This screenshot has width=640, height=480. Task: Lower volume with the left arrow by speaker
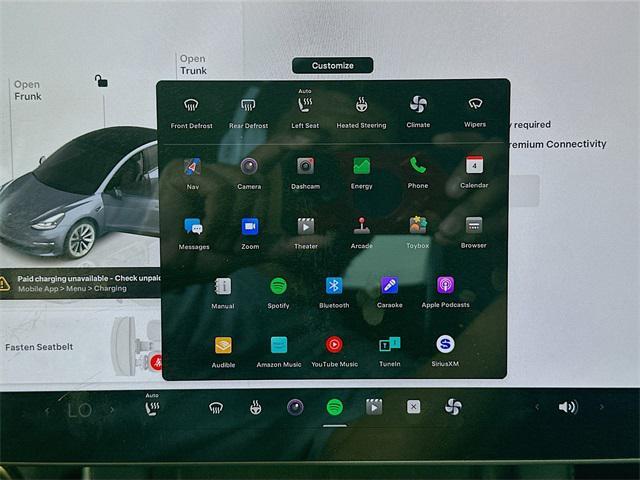tap(537, 407)
